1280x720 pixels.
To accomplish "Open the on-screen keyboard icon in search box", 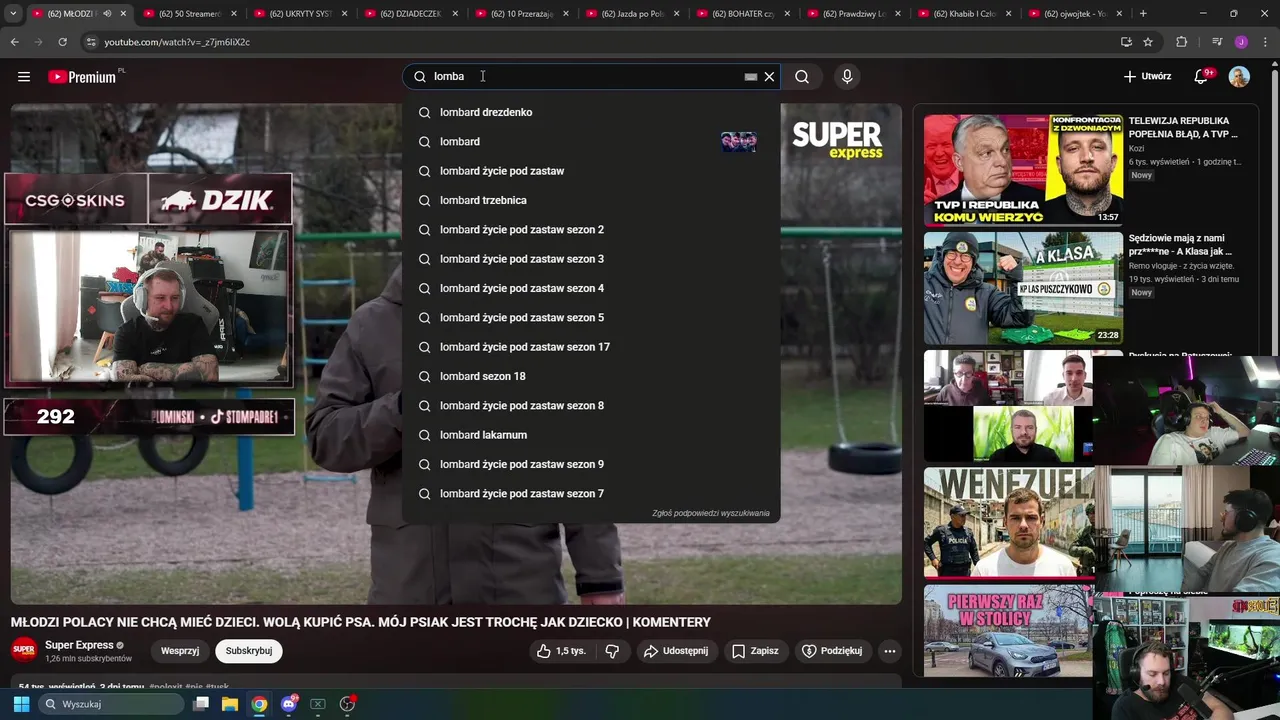I will [x=751, y=77].
